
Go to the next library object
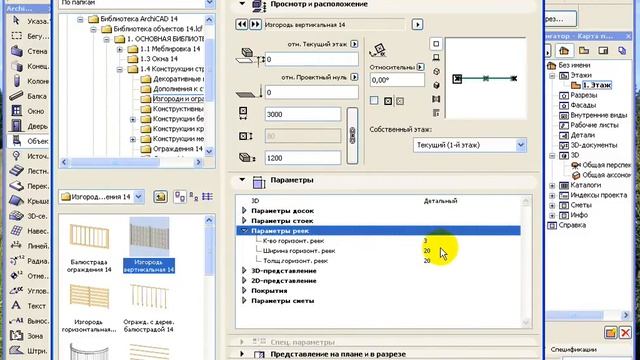[x=255, y=24]
